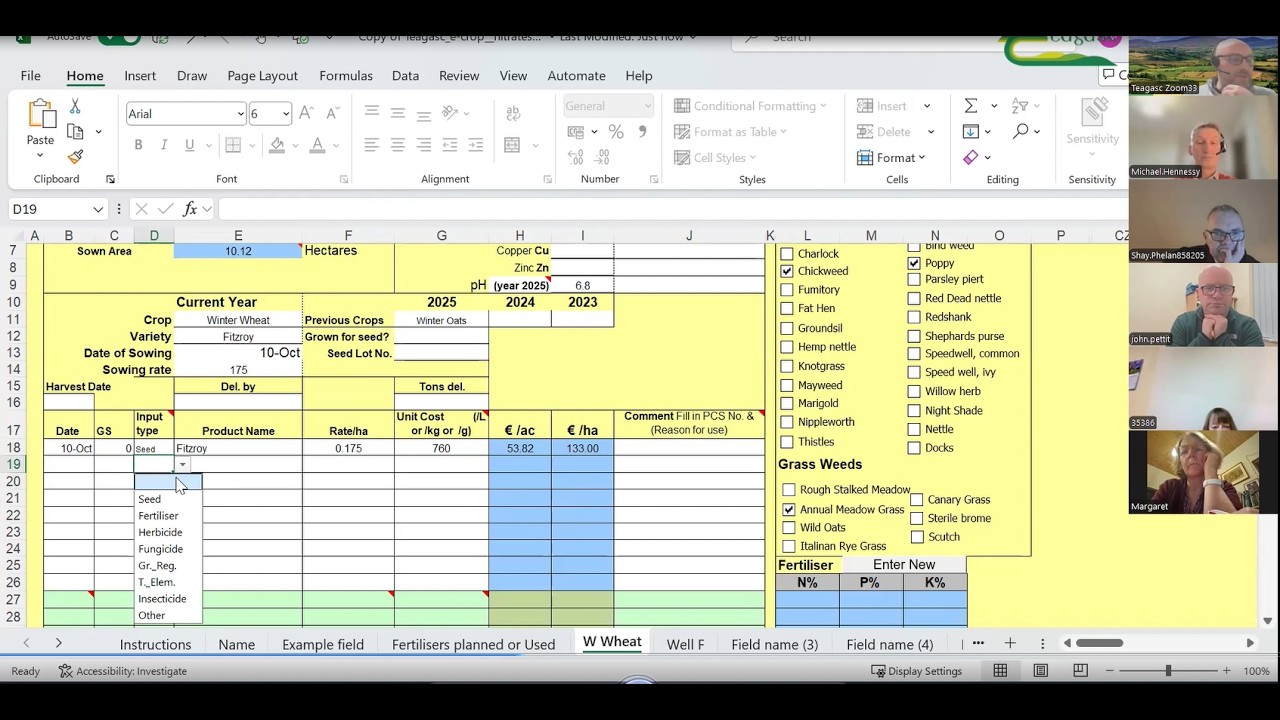Toggle Italic formatting
This screenshot has height=720, width=1280.
[x=164, y=145]
